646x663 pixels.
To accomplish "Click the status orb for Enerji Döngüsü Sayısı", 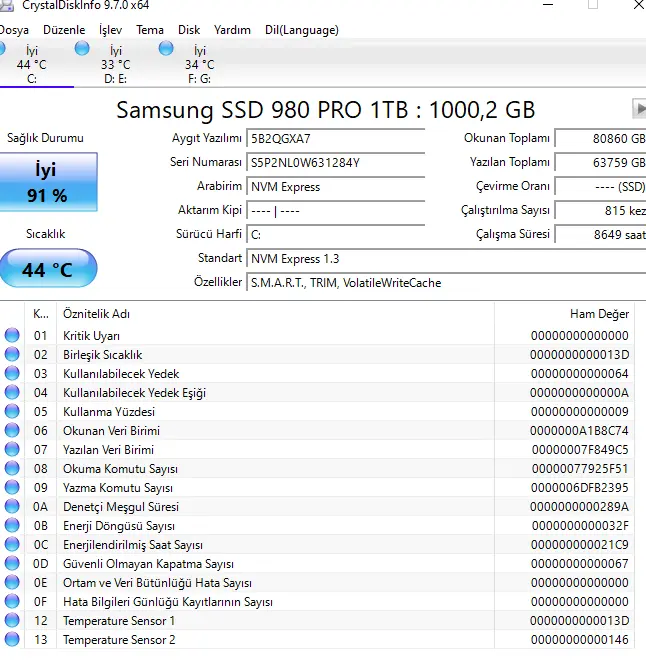I will point(12,526).
